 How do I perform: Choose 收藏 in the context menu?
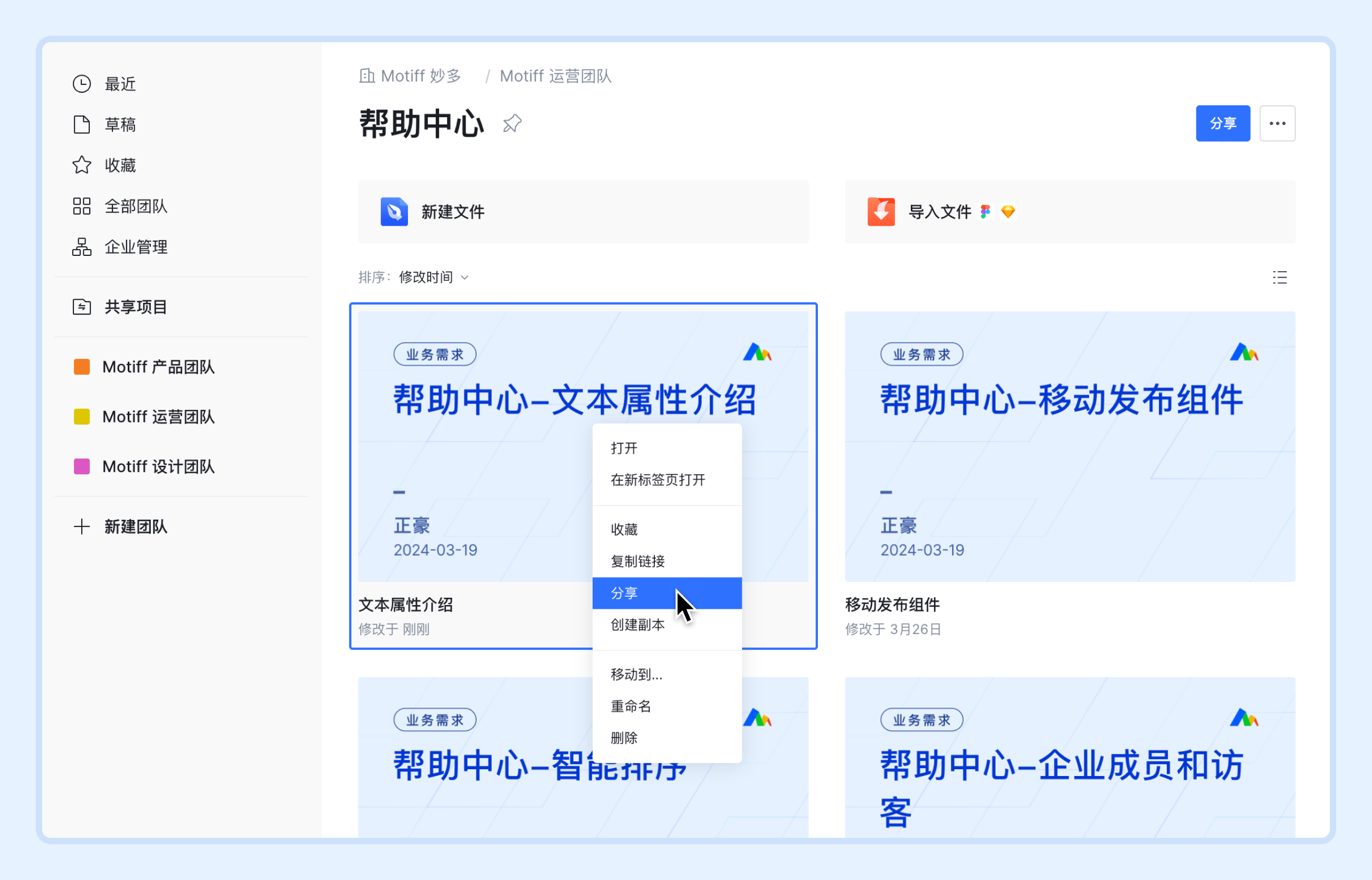coord(667,530)
